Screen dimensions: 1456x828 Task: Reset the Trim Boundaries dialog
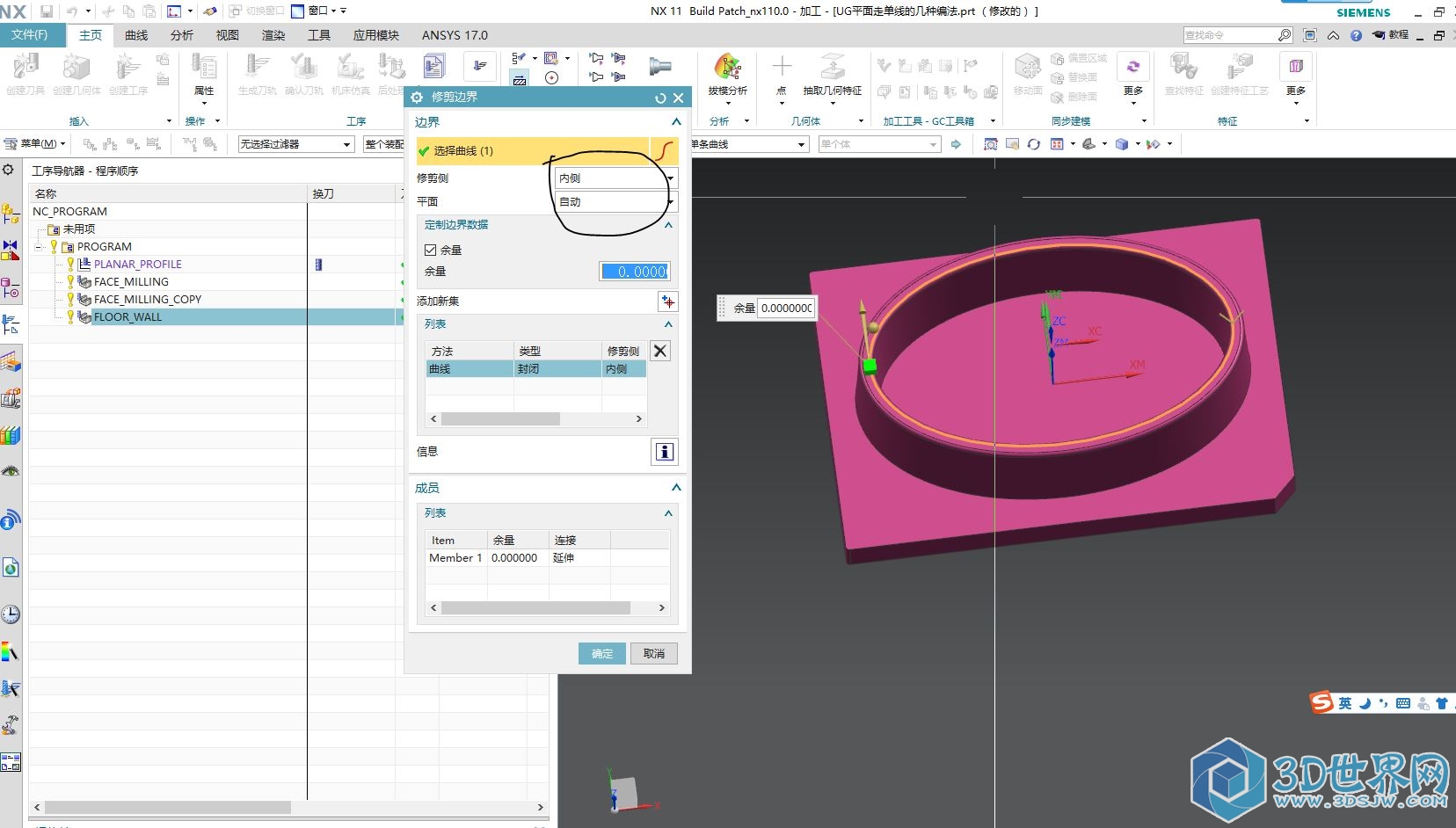pyautogui.click(x=660, y=98)
